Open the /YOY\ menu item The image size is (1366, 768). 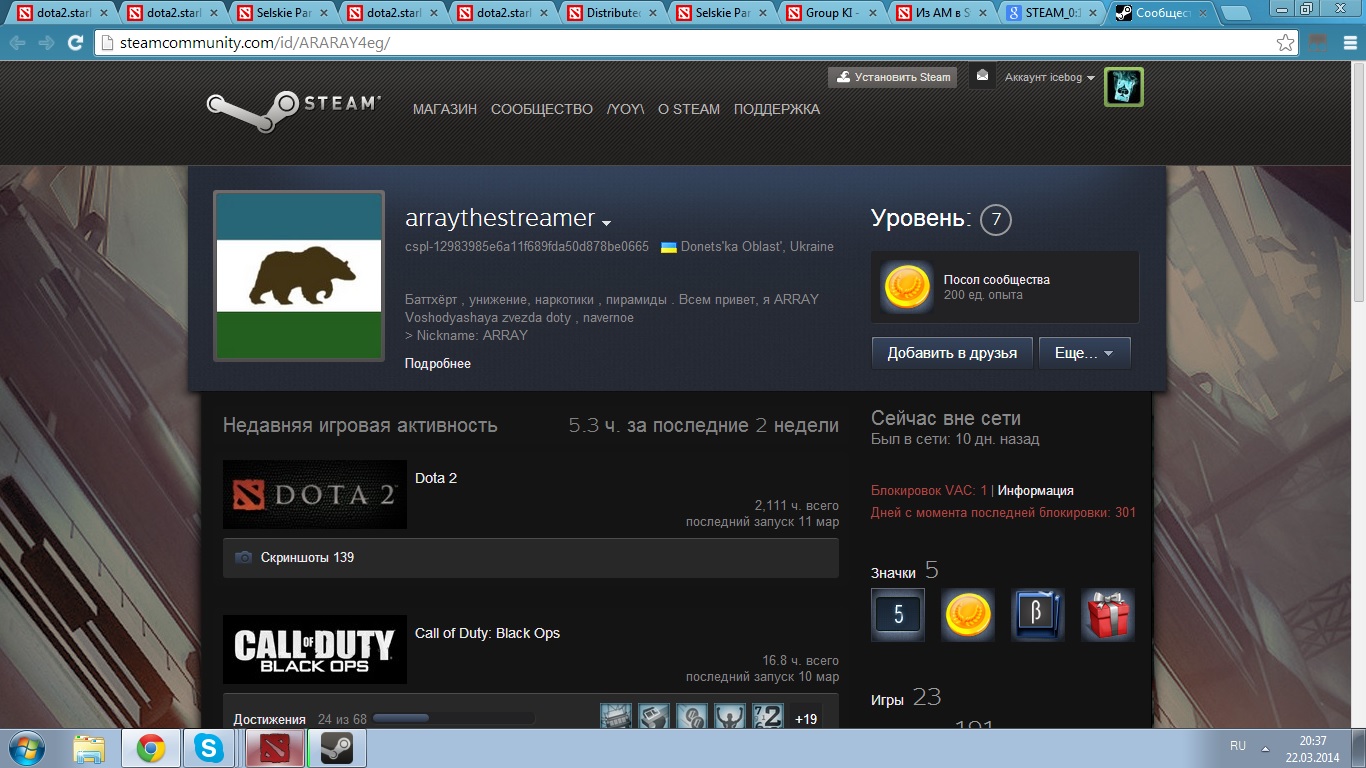[625, 109]
